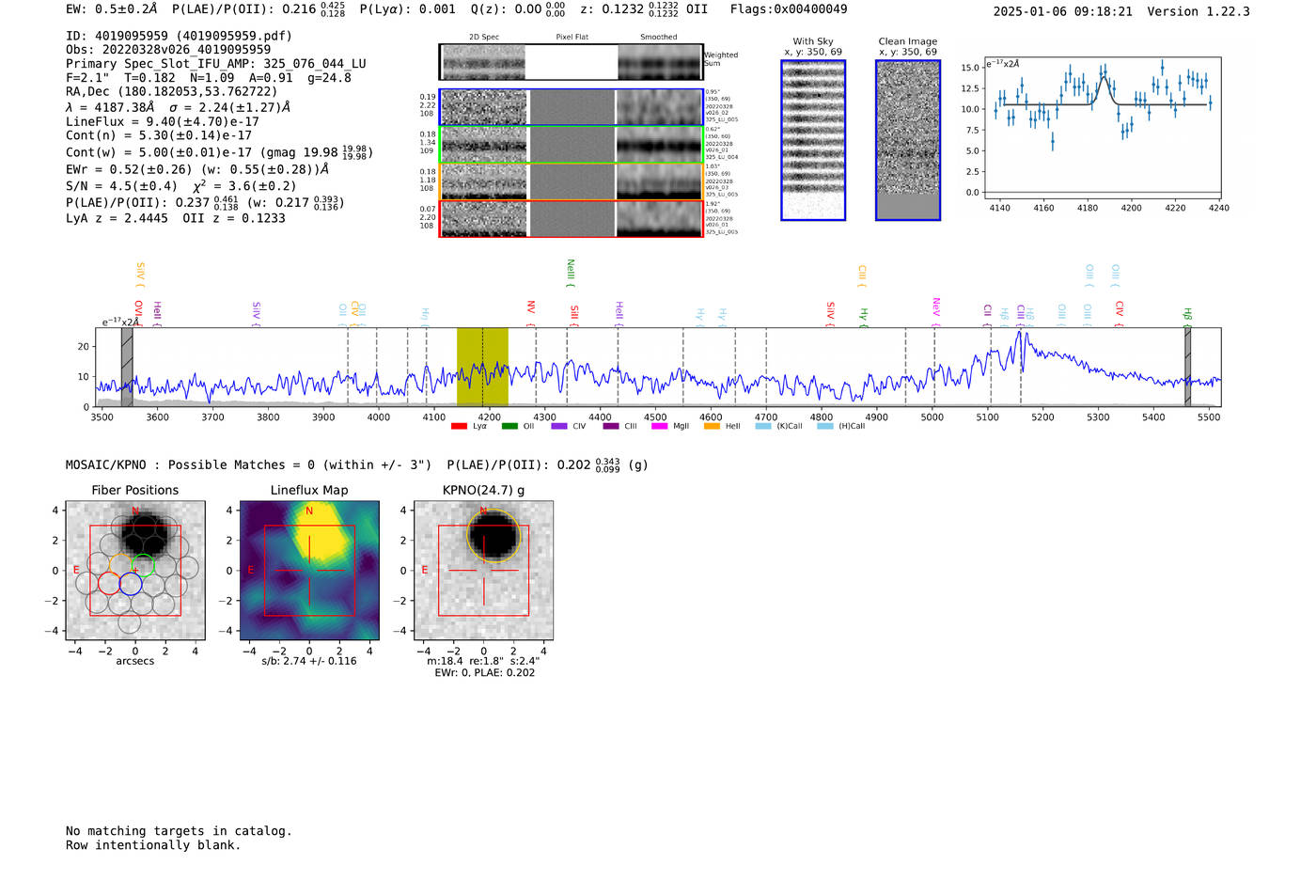Screen dimensions: 1316x896
Task: Click the 'Weighted Sum' label
Action: (721, 59)
